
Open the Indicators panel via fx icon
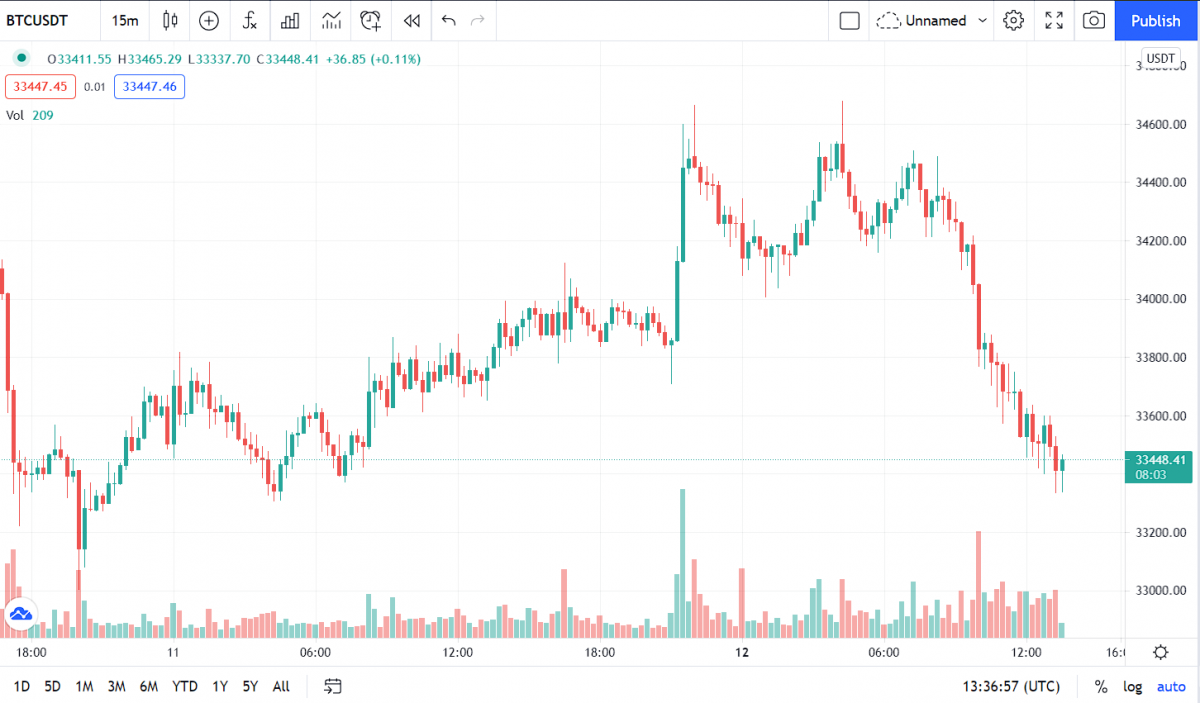249,20
